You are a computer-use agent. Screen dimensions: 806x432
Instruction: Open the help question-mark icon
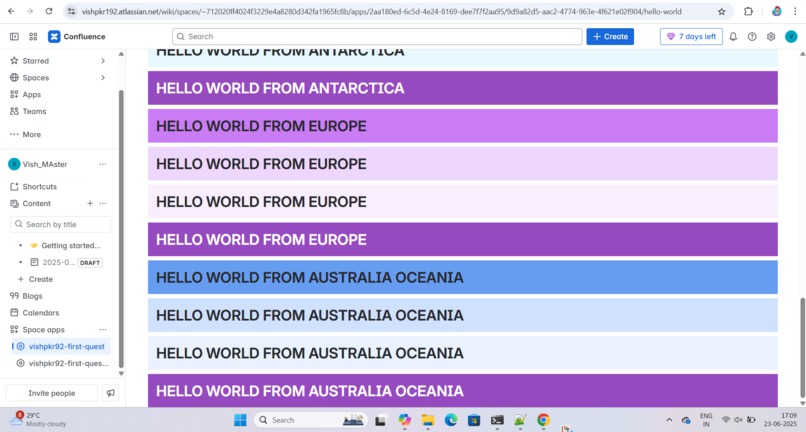752,37
